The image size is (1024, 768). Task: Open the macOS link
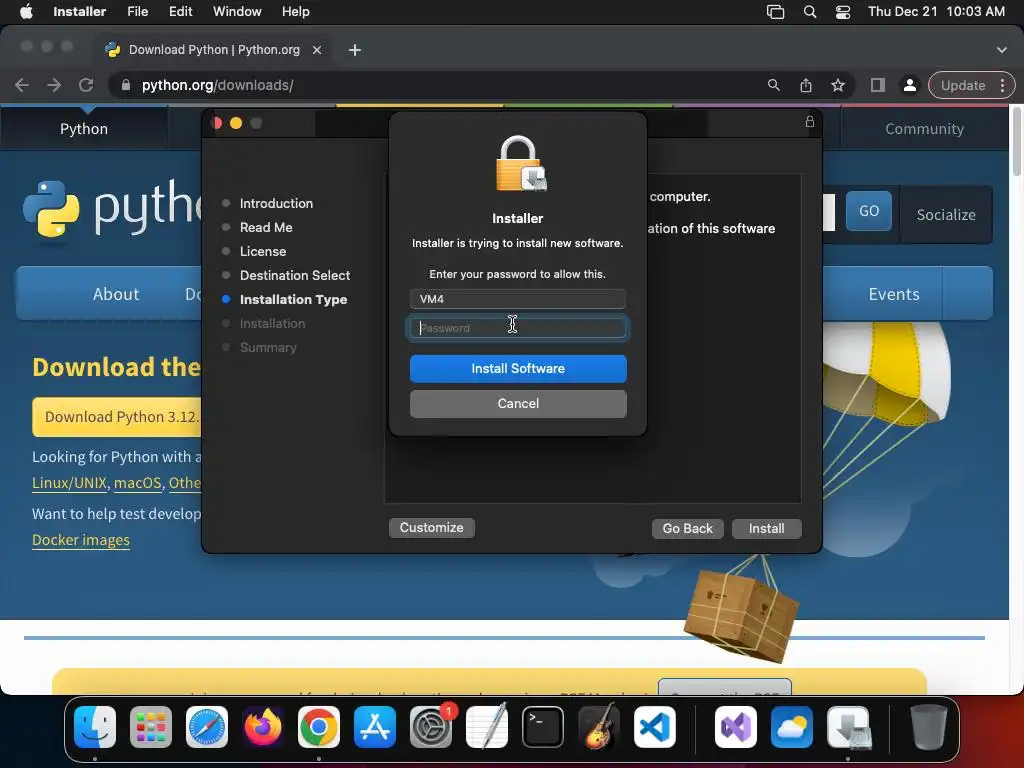(x=137, y=483)
